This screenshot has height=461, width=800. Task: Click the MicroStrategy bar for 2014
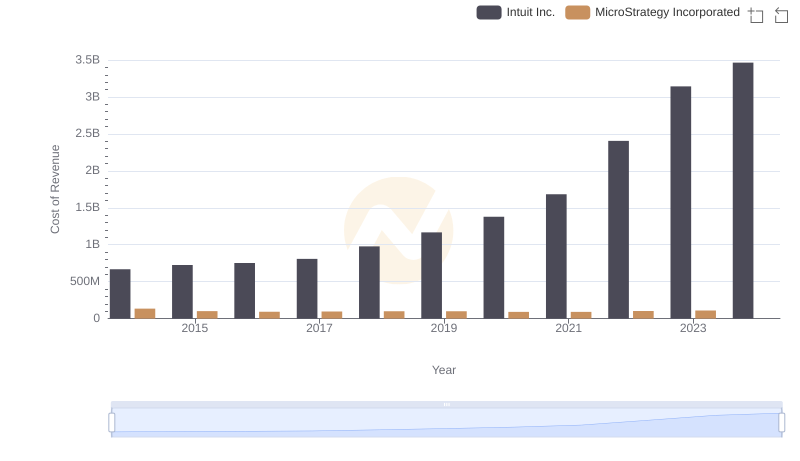[145, 314]
